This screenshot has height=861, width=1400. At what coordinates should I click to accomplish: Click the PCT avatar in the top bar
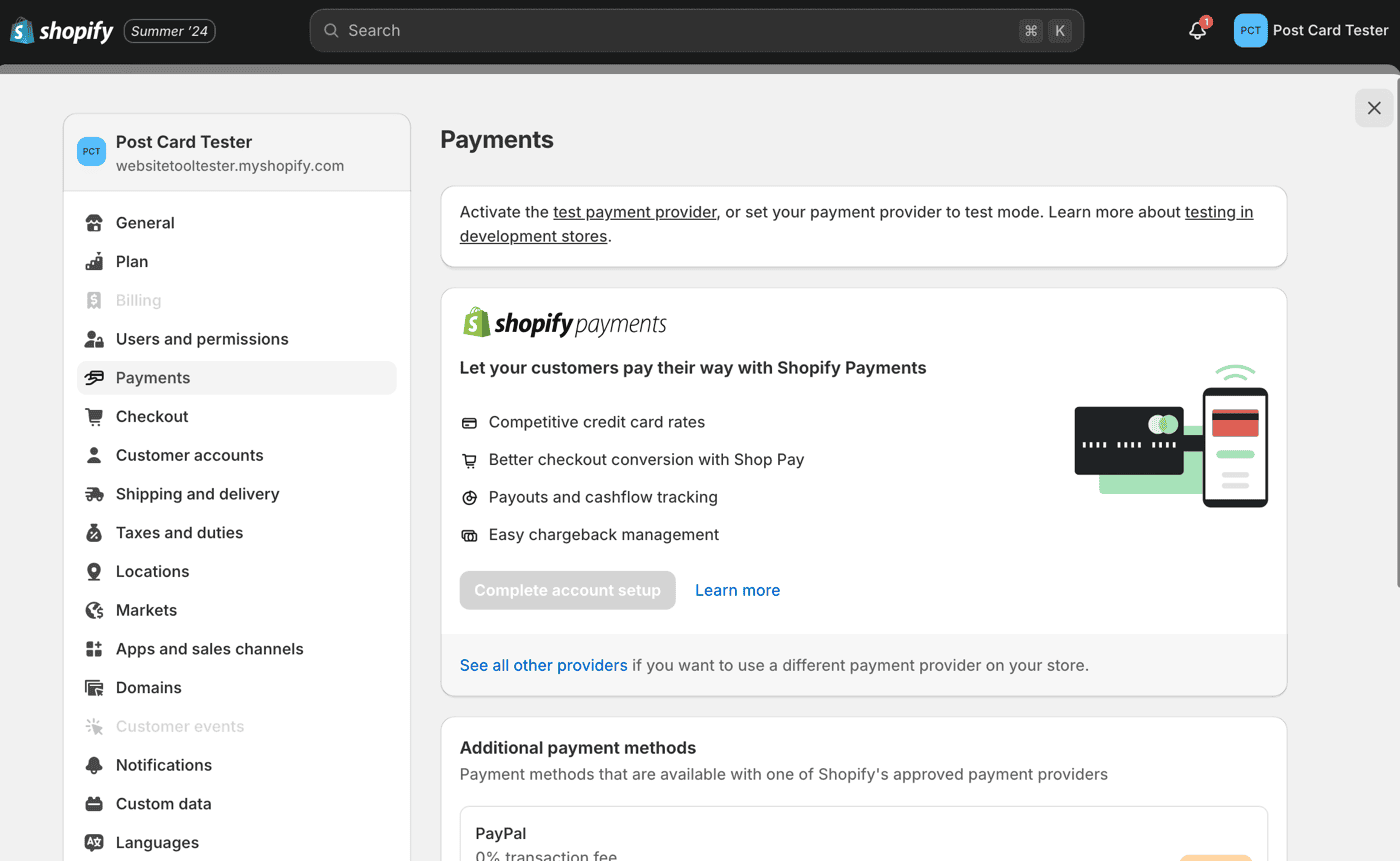click(1250, 30)
